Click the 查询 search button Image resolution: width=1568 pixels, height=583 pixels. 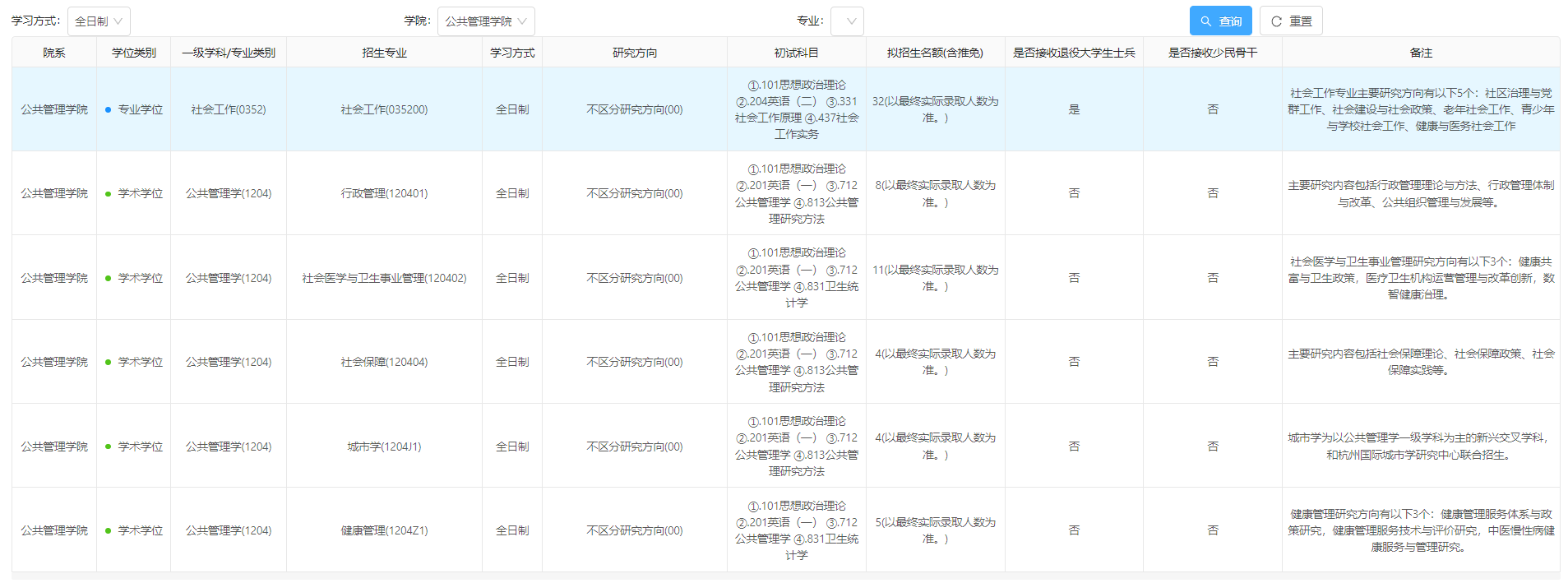pyautogui.click(x=1220, y=21)
